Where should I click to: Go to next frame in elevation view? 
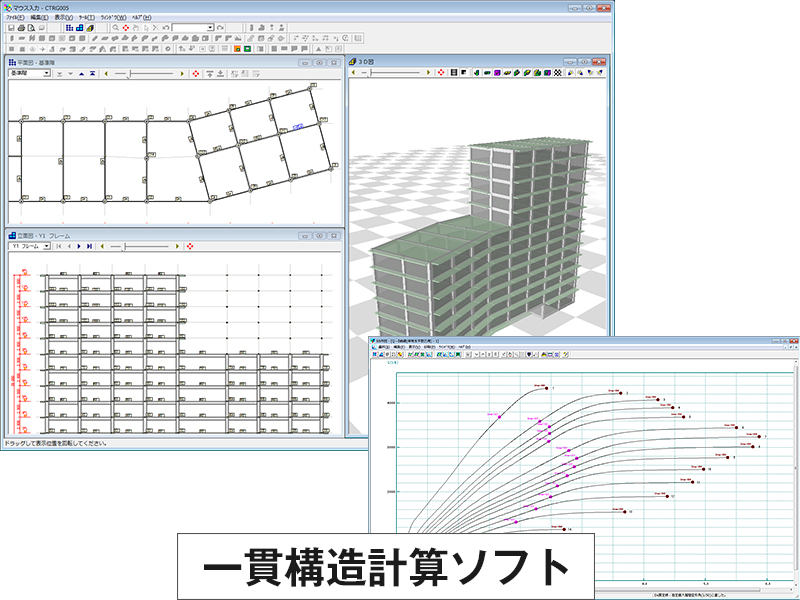click(79, 245)
